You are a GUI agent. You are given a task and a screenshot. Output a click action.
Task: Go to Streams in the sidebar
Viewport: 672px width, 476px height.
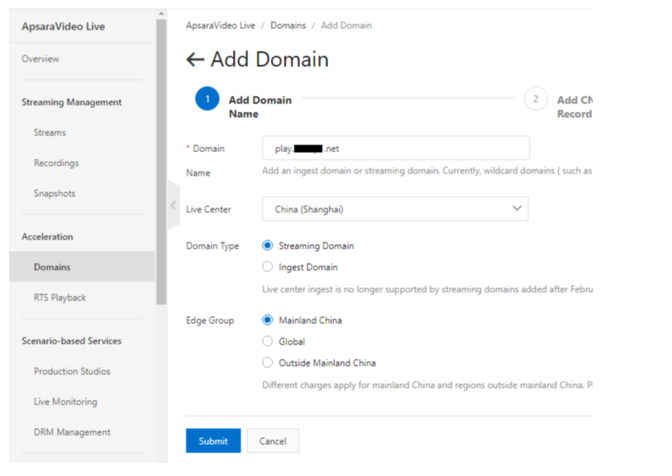click(x=50, y=133)
